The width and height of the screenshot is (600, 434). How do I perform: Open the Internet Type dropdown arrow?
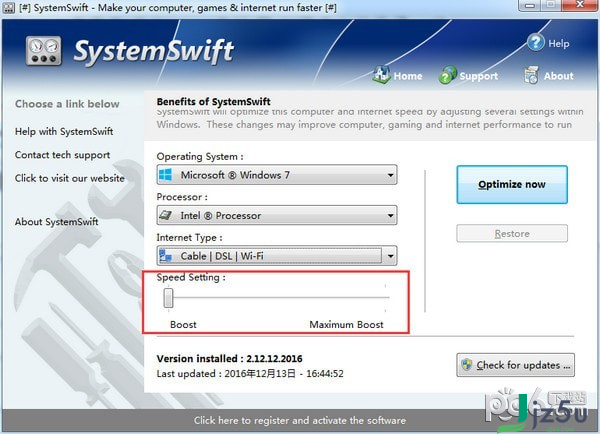click(x=390, y=256)
